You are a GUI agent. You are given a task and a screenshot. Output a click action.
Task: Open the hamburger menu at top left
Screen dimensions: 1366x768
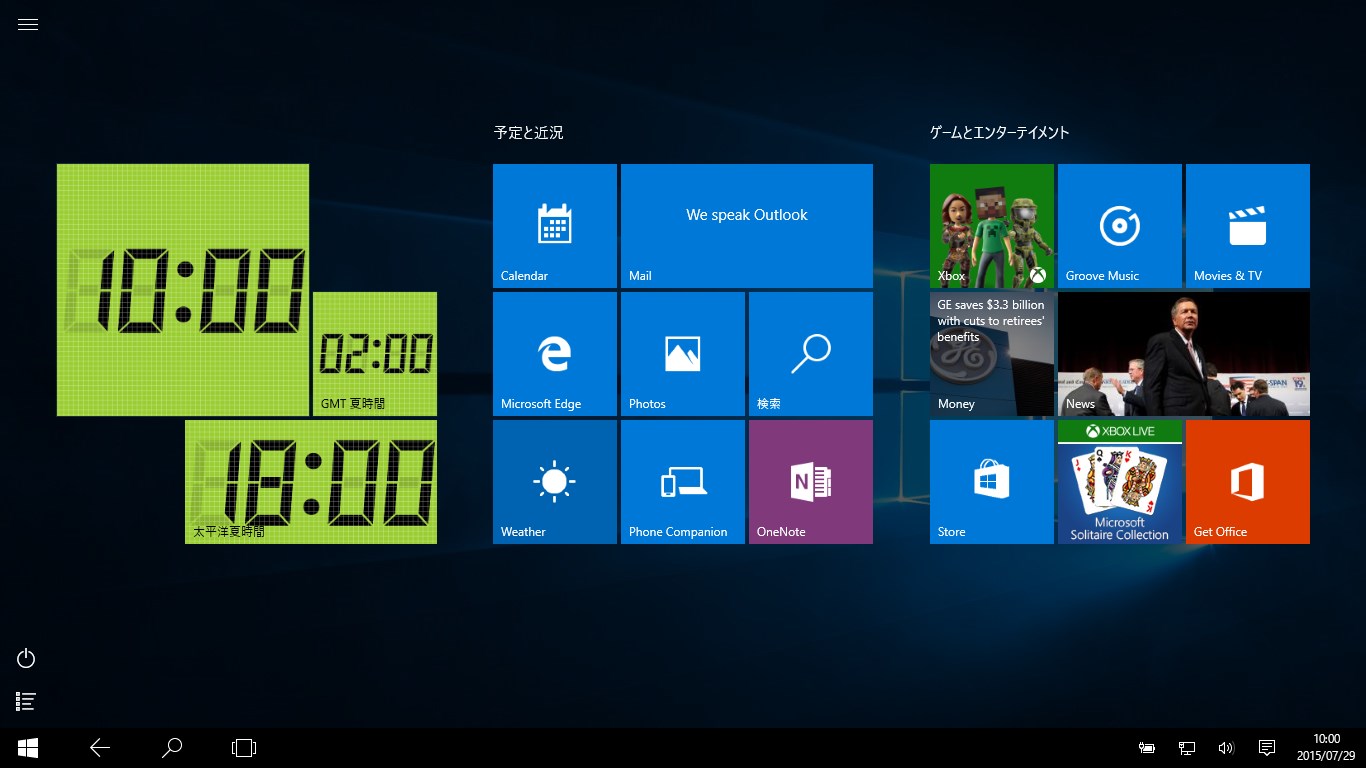pos(28,25)
